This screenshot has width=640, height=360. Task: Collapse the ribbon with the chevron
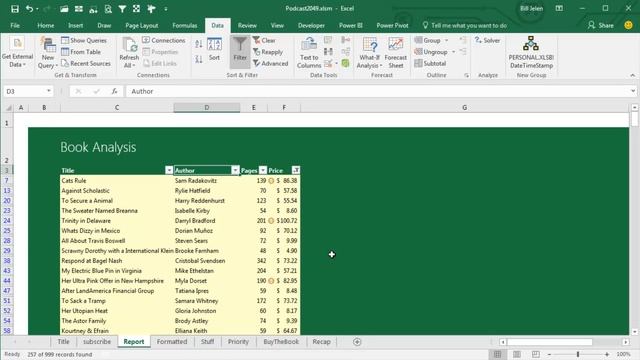pyautogui.click(x=632, y=76)
